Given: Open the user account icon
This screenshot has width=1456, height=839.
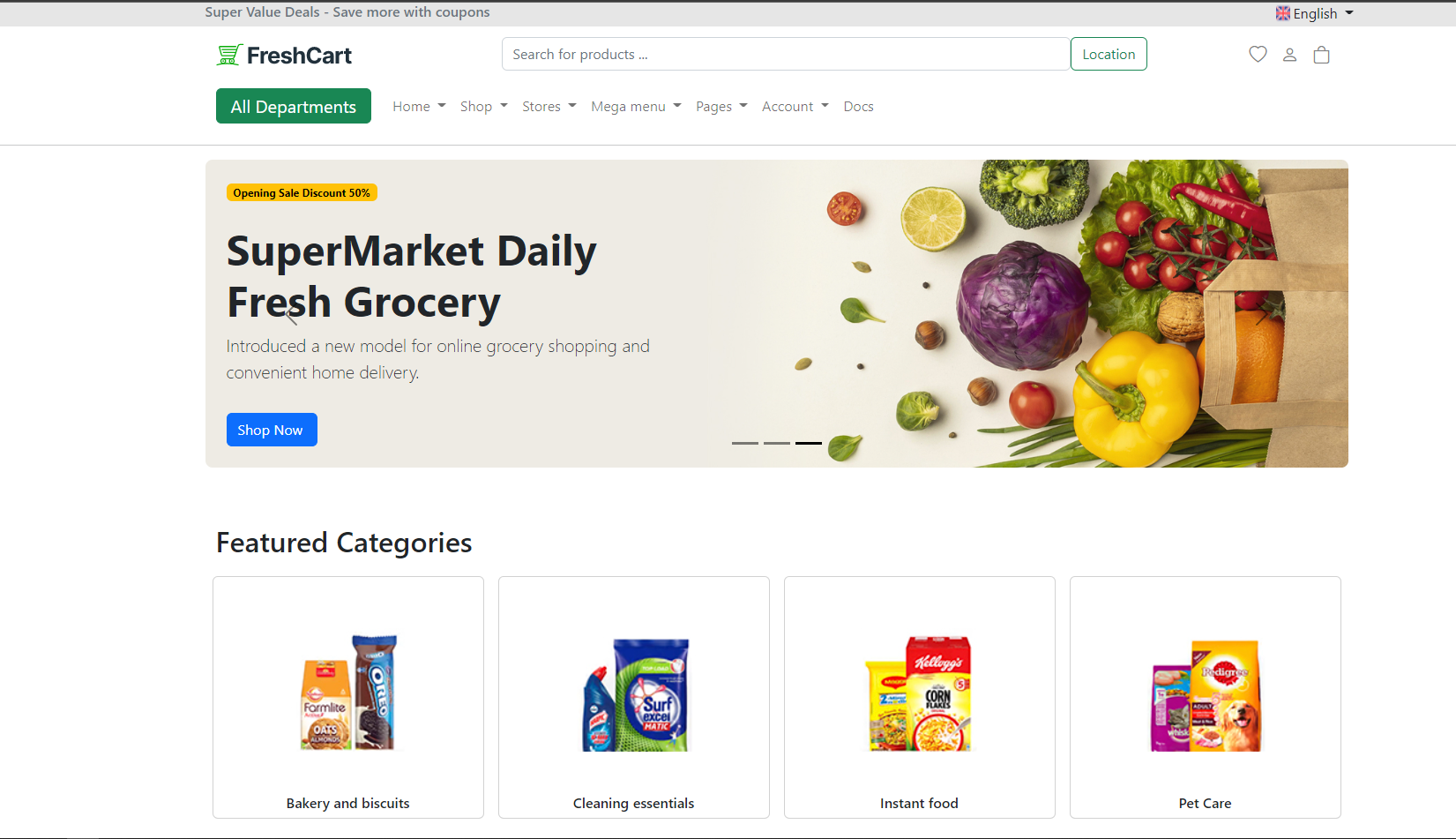Looking at the screenshot, I should 1289,55.
